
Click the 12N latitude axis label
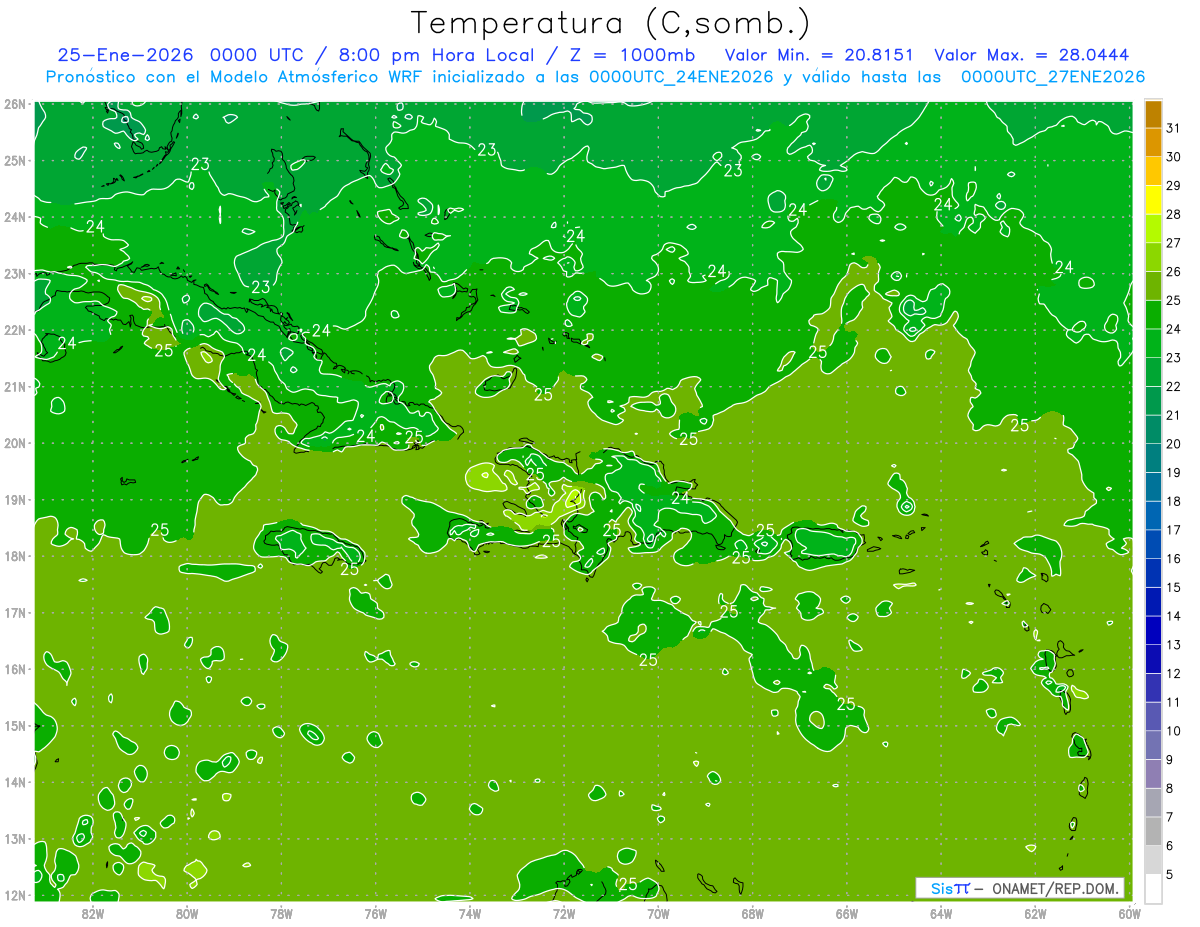coord(15,895)
